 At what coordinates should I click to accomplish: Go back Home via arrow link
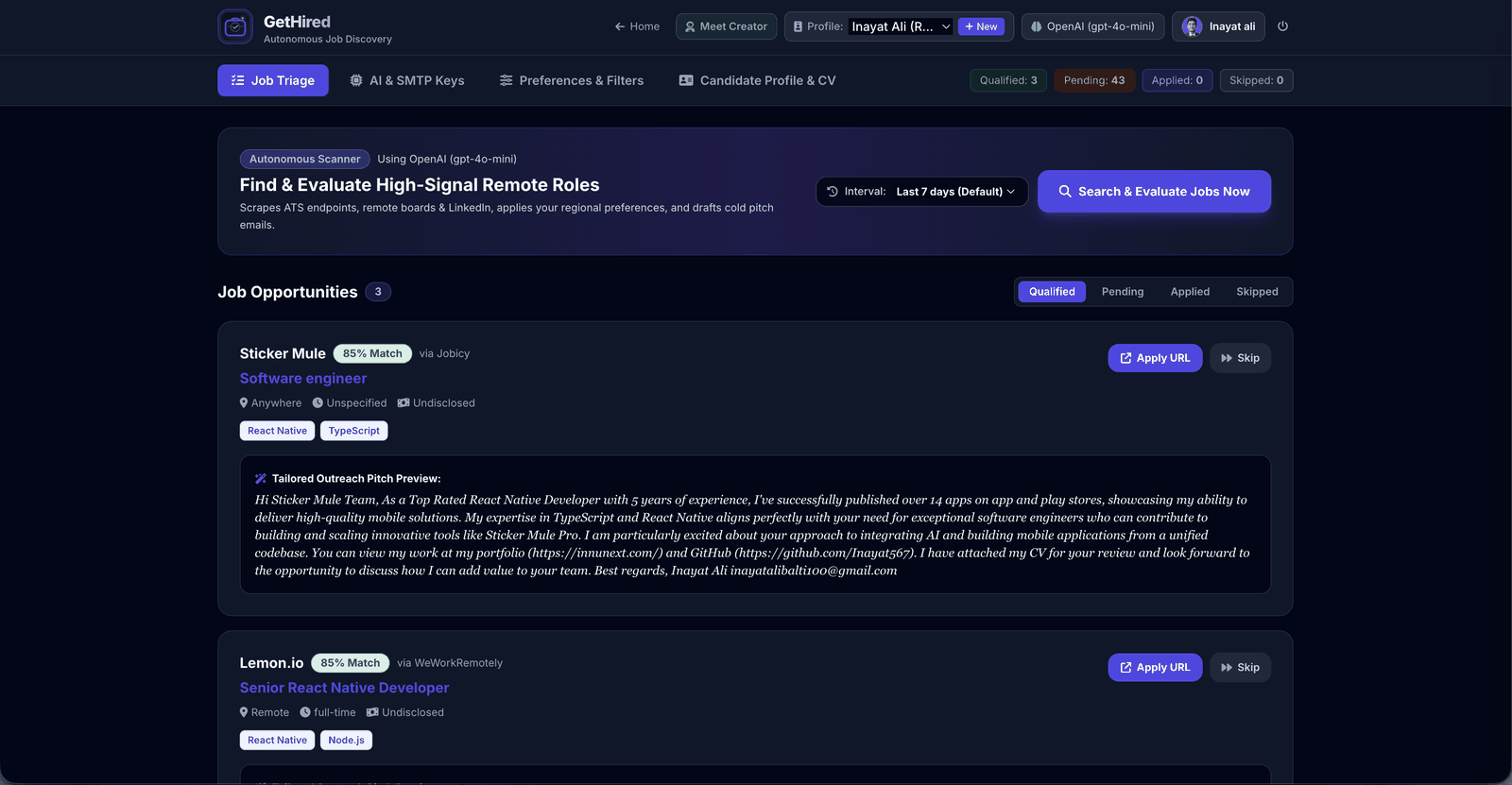pyautogui.click(x=637, y=26)
